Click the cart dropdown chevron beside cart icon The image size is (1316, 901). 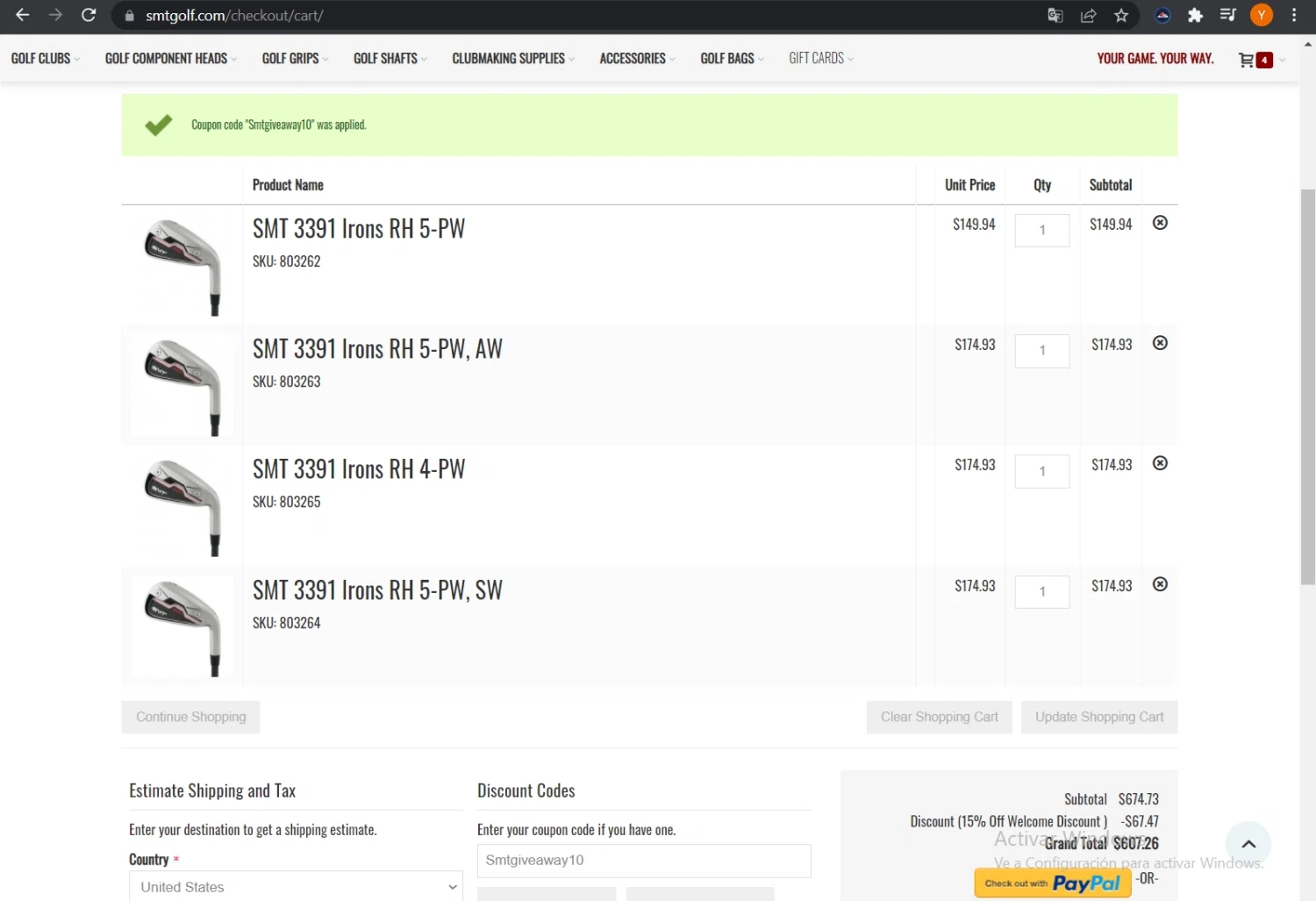click(1282, 61)
